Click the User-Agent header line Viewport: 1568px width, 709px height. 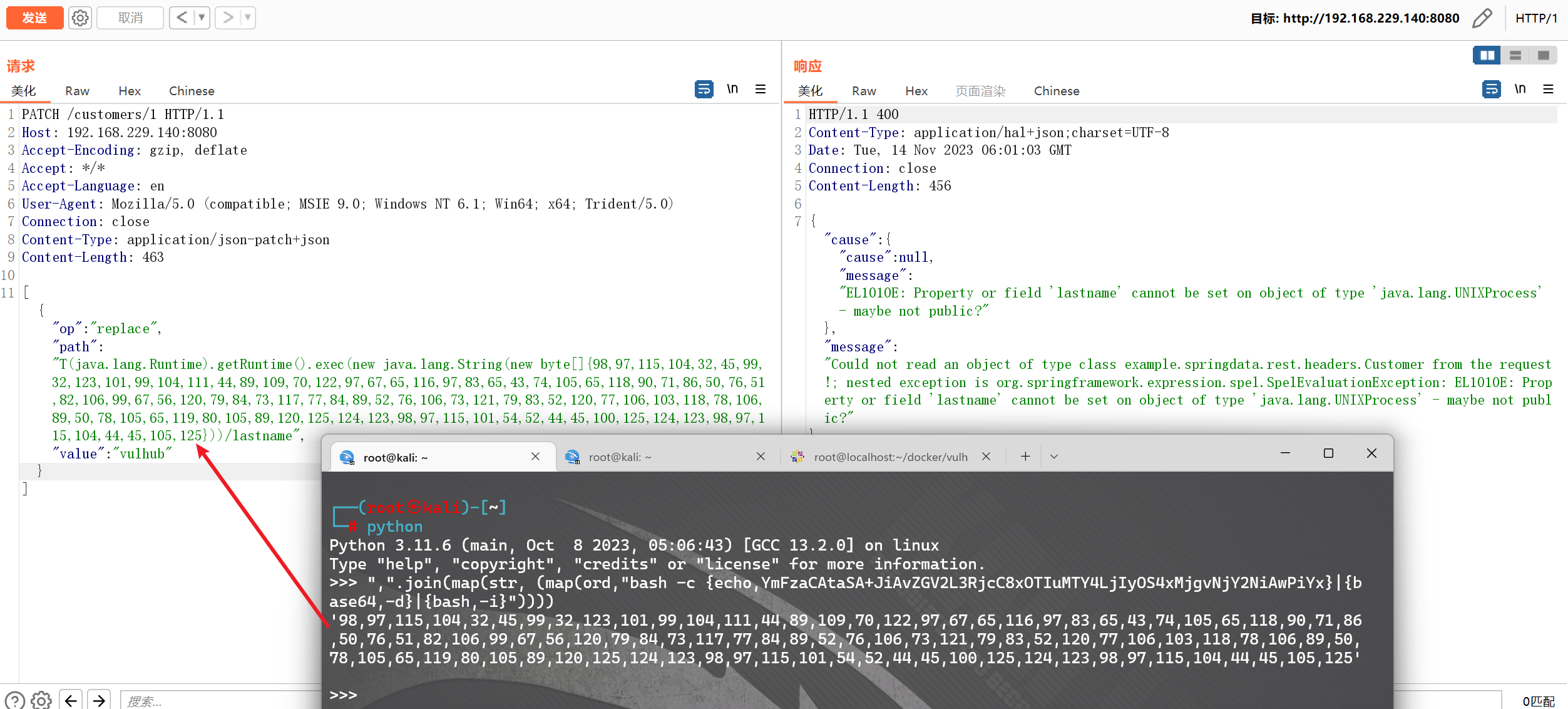(x=347, y=204)
